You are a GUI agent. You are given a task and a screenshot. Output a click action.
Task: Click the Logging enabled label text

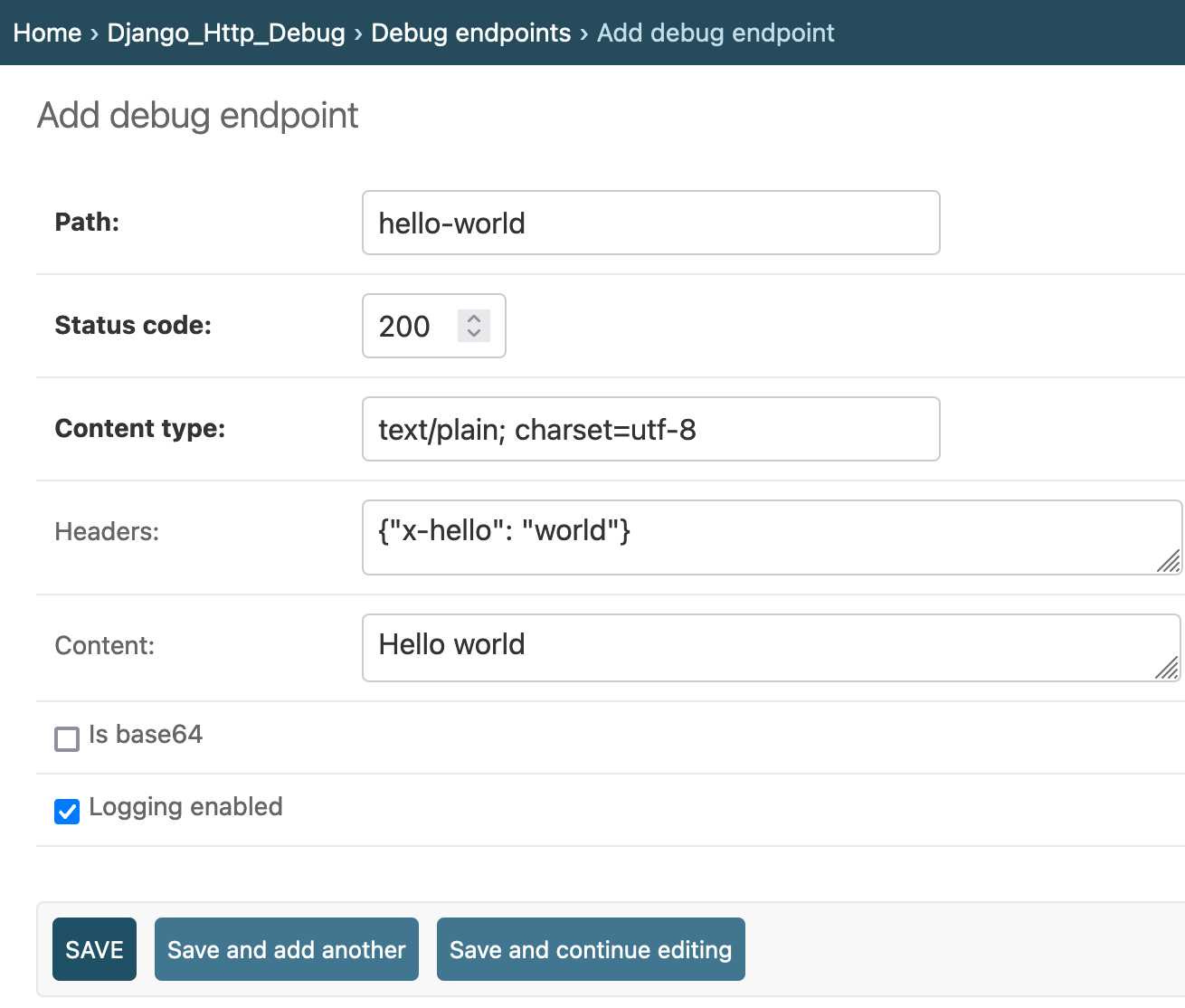[185, 806]
